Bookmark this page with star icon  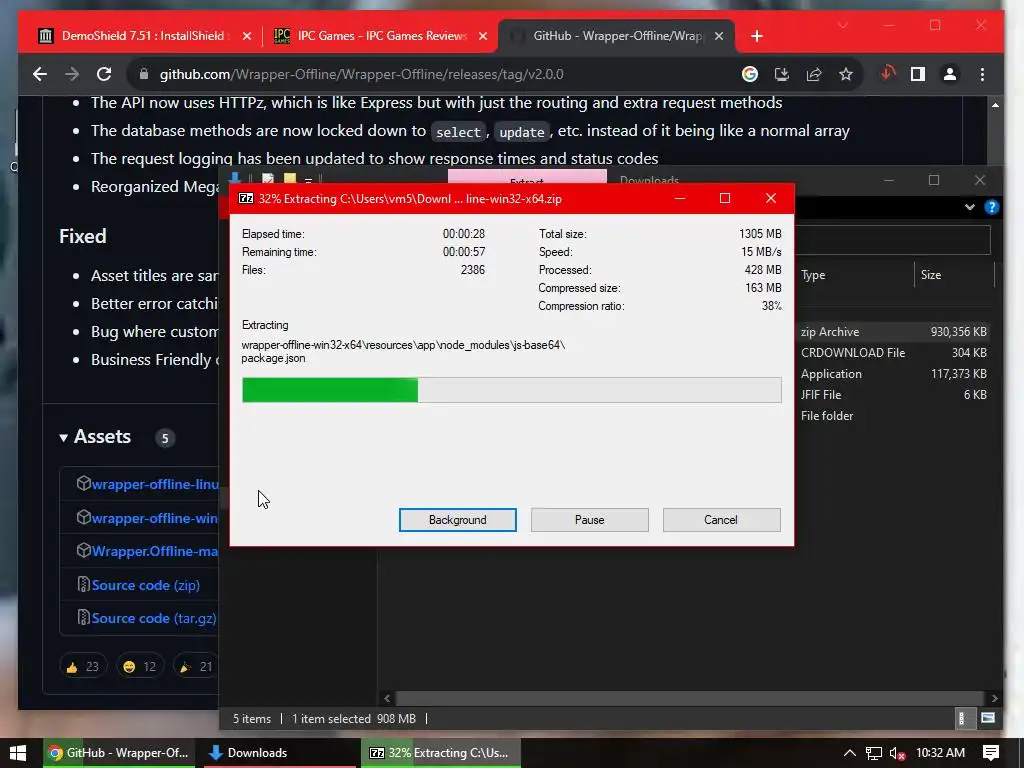click(x=846, y=74)
